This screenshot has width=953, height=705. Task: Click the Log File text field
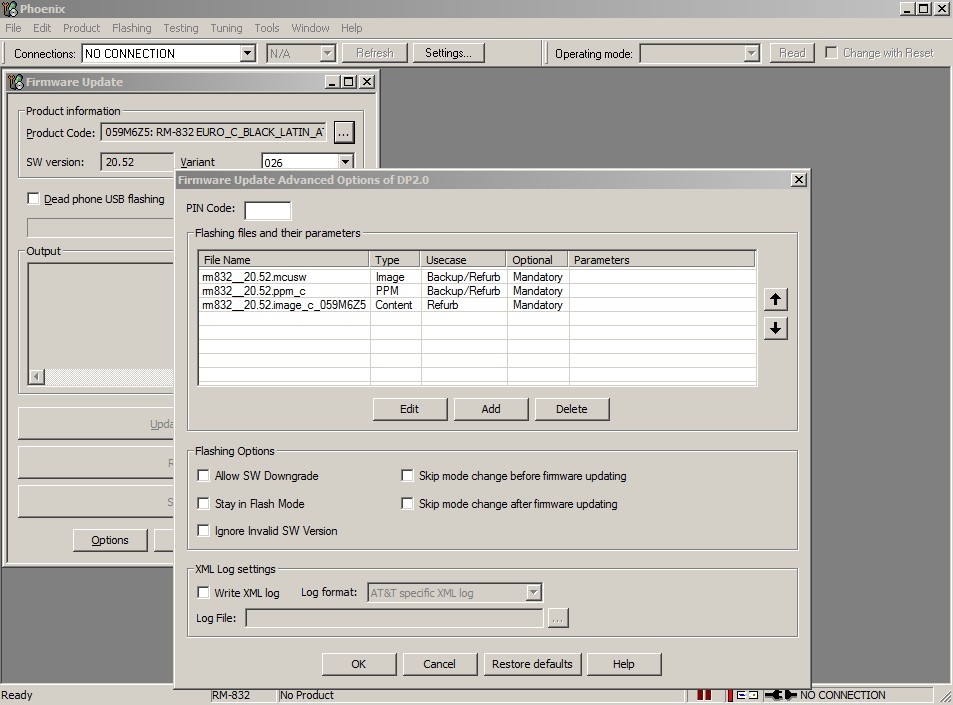pos(394,618)
